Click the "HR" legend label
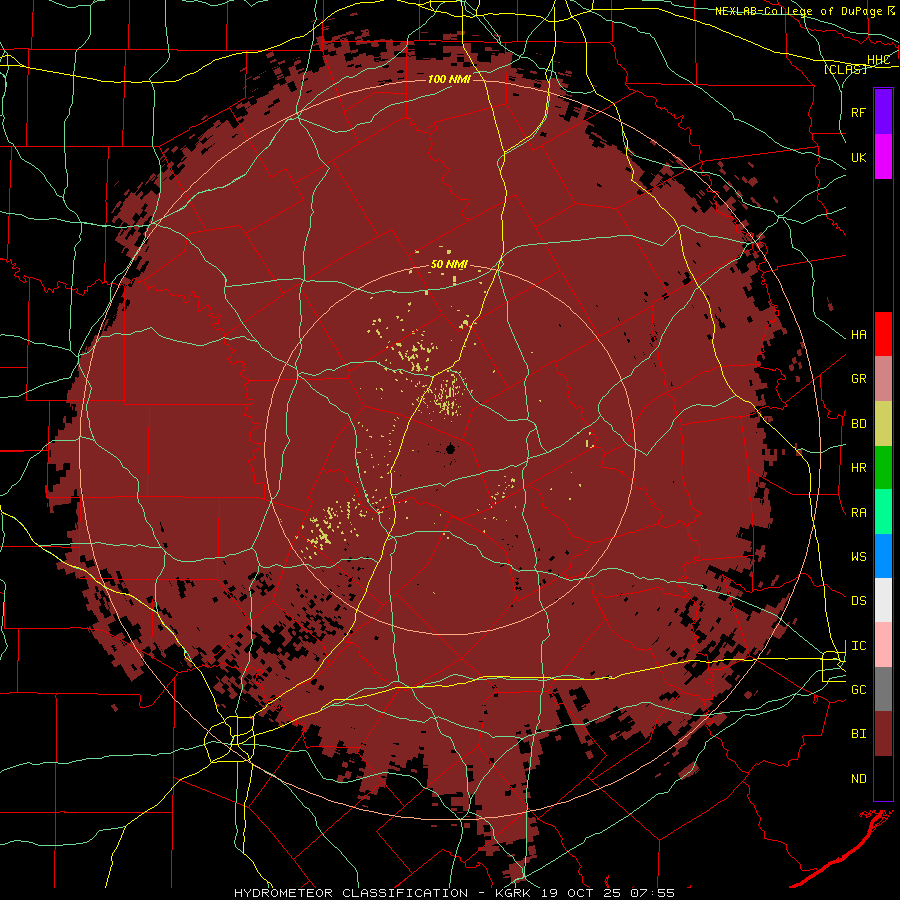Screen dimensions: 900x900 tap(858, 468)
